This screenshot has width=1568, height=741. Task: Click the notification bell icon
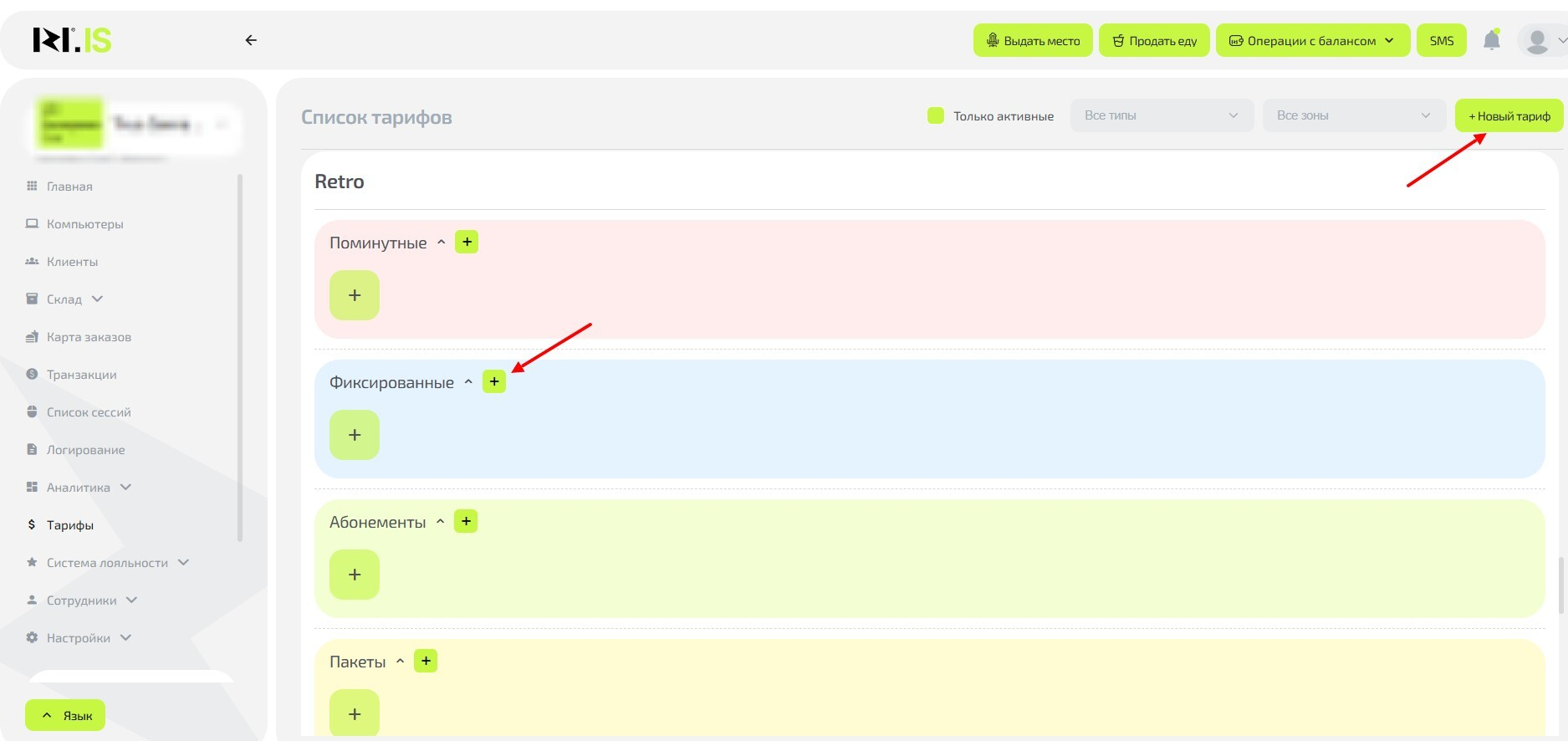click(x=1491, y=40)
